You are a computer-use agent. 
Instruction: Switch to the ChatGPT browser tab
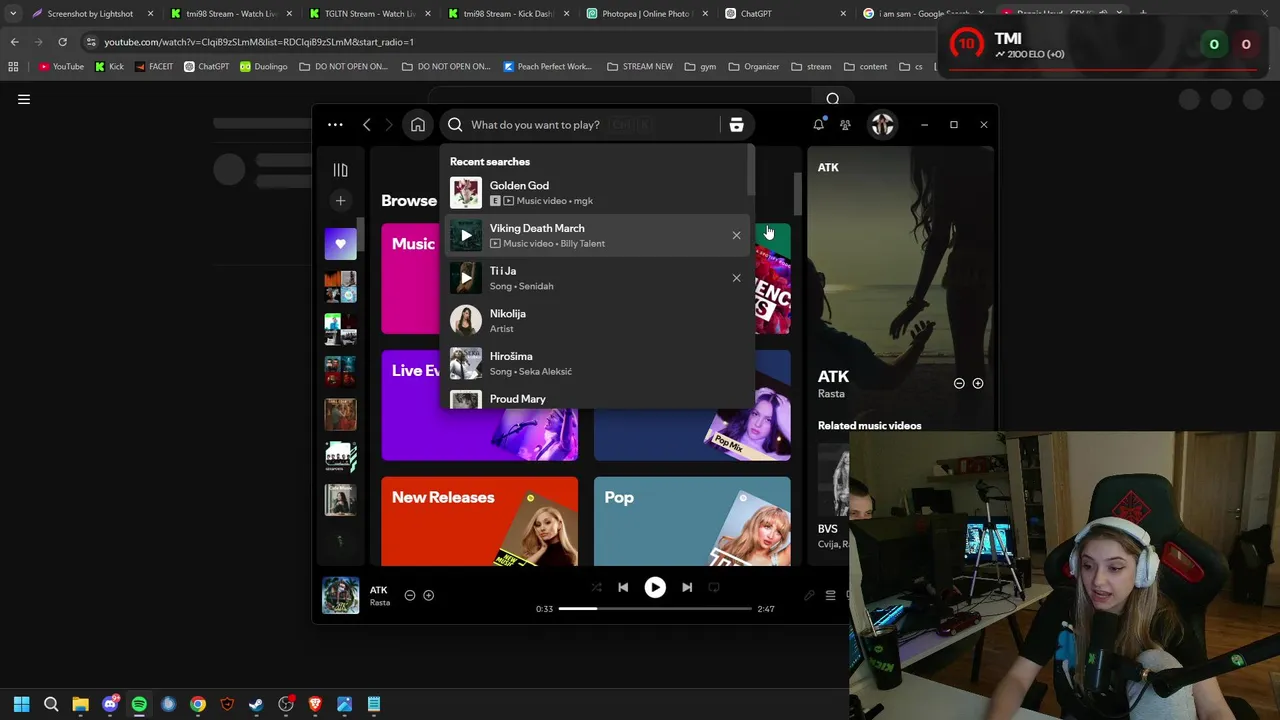784,14
